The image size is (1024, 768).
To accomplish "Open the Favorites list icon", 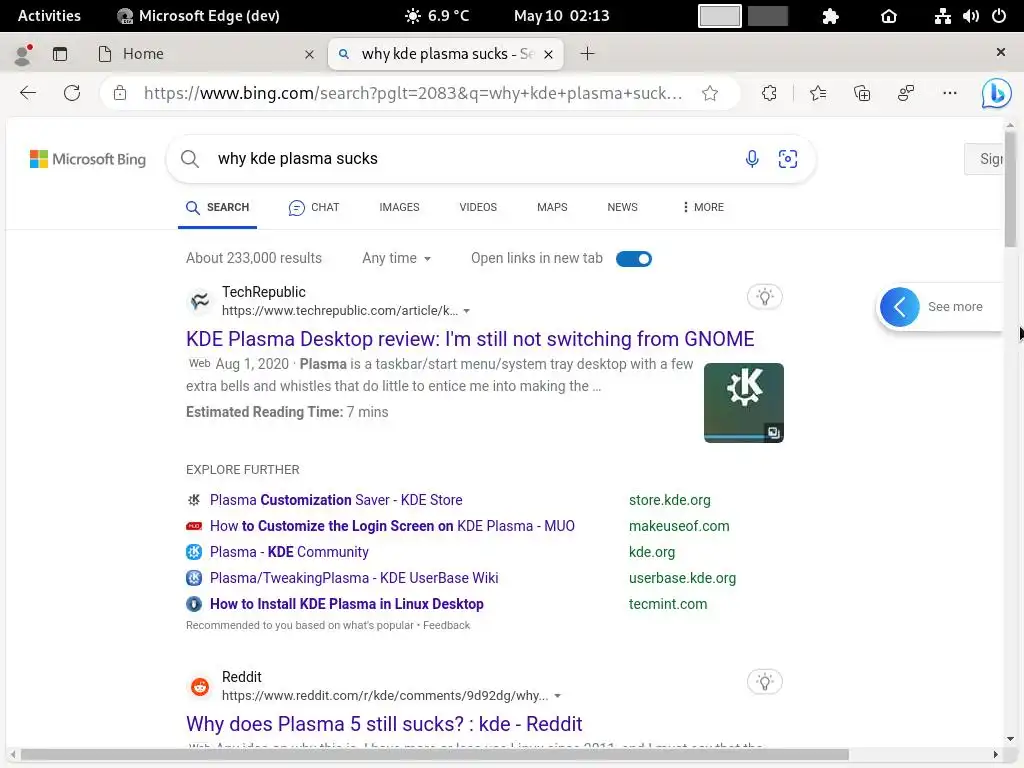I will [x=818, y=93].
